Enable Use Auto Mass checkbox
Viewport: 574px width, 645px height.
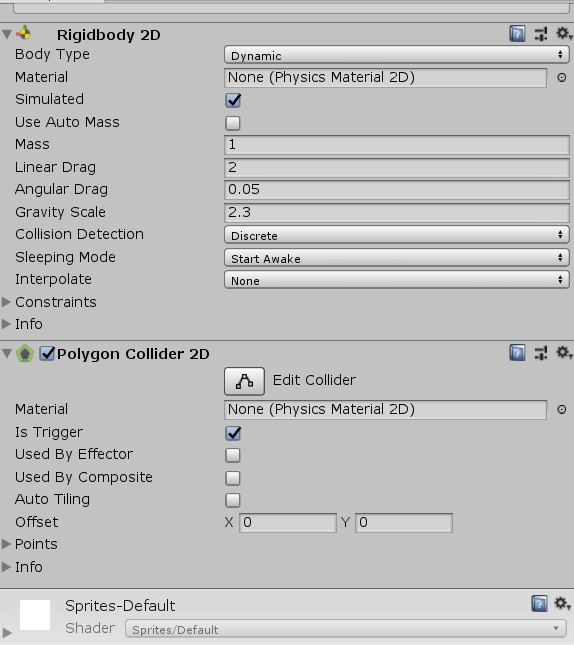pyautogui.click(x=233, y=123)
